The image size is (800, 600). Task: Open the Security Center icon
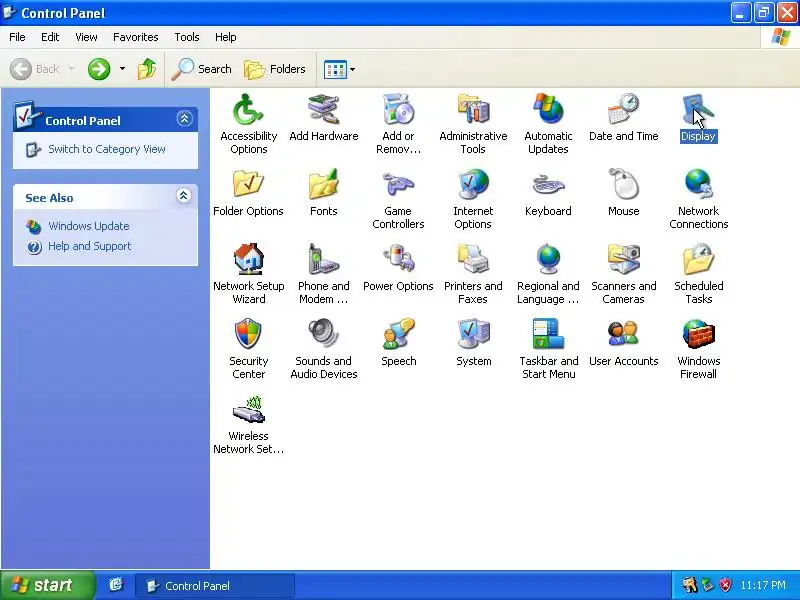[x=248, y=334]
